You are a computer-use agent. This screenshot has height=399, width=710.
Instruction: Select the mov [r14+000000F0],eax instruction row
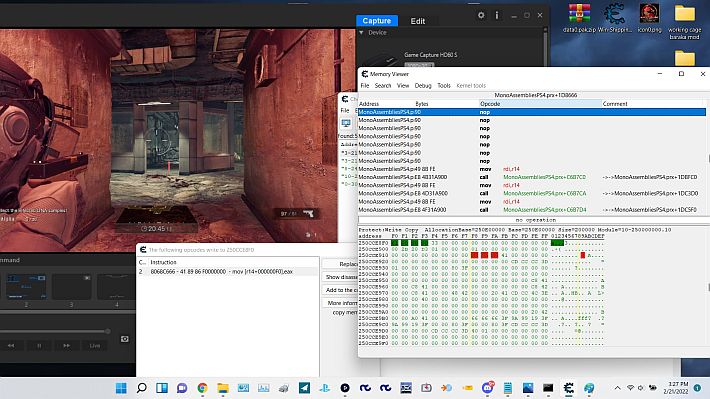pyautogui.click(x=228, y=271)
